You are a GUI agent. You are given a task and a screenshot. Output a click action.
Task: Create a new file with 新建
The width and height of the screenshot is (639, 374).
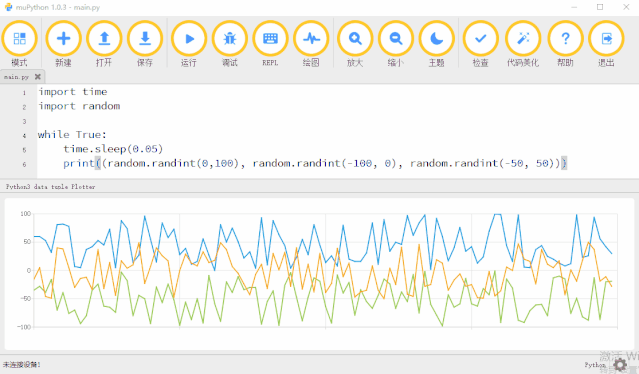click(x=63, y=39)
